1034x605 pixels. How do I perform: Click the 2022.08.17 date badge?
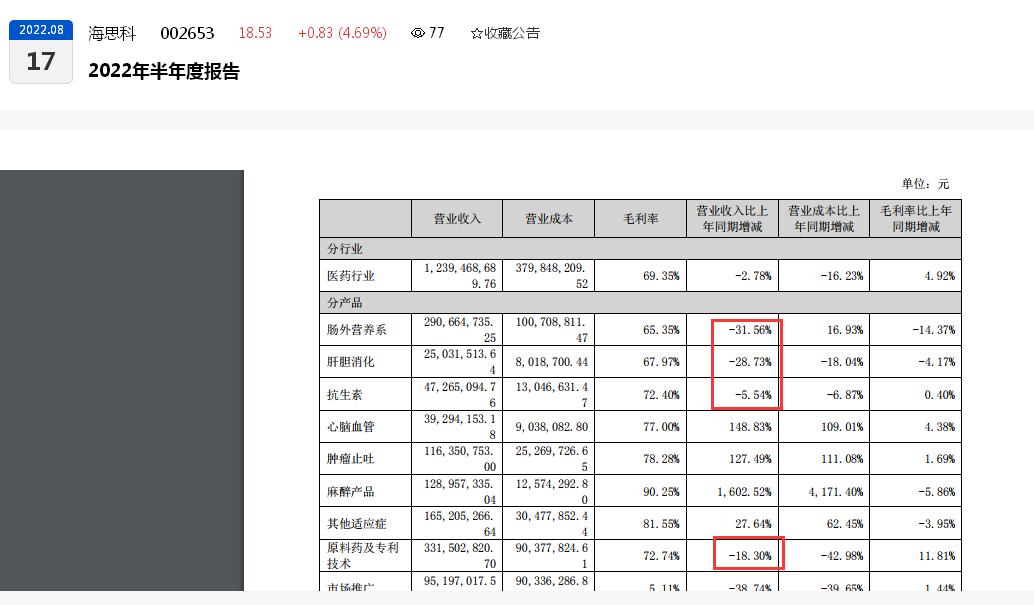[40, 45]
